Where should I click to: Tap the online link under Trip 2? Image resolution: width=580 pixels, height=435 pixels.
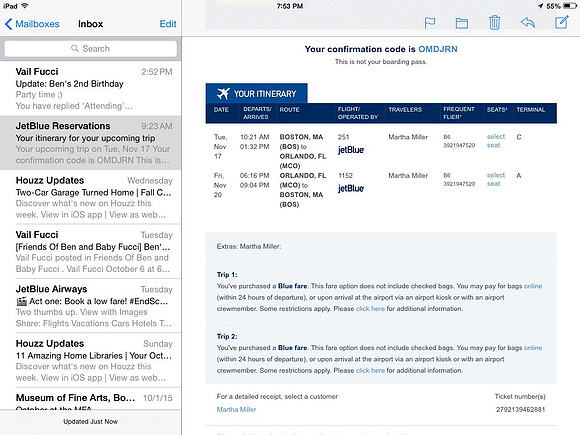(x=533, y=348)
